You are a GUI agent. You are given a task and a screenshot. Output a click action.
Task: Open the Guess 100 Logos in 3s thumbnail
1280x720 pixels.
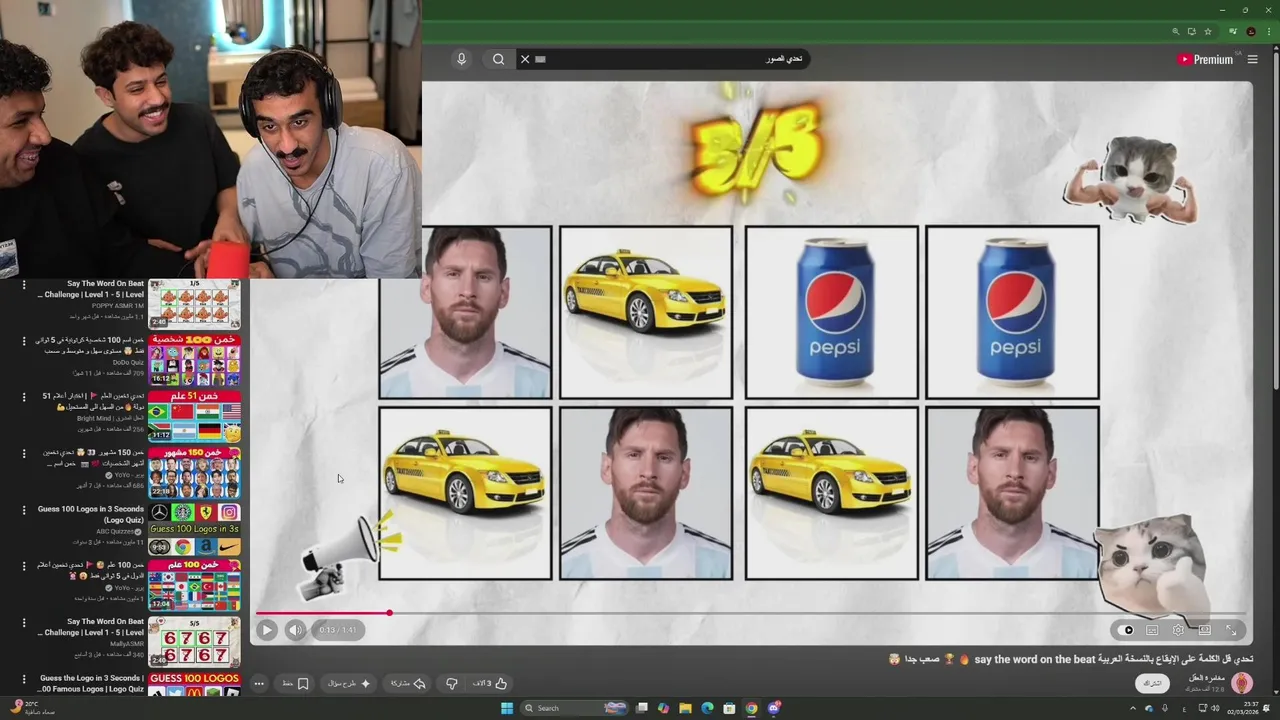tap(194, 529)
